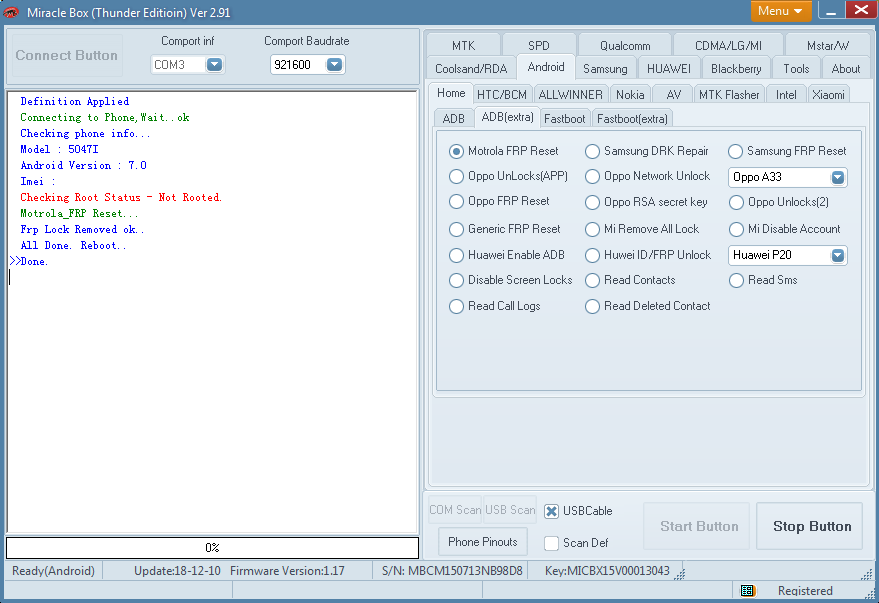Select Read Sms radio option
879x603 pixels.
coord(736,280)
